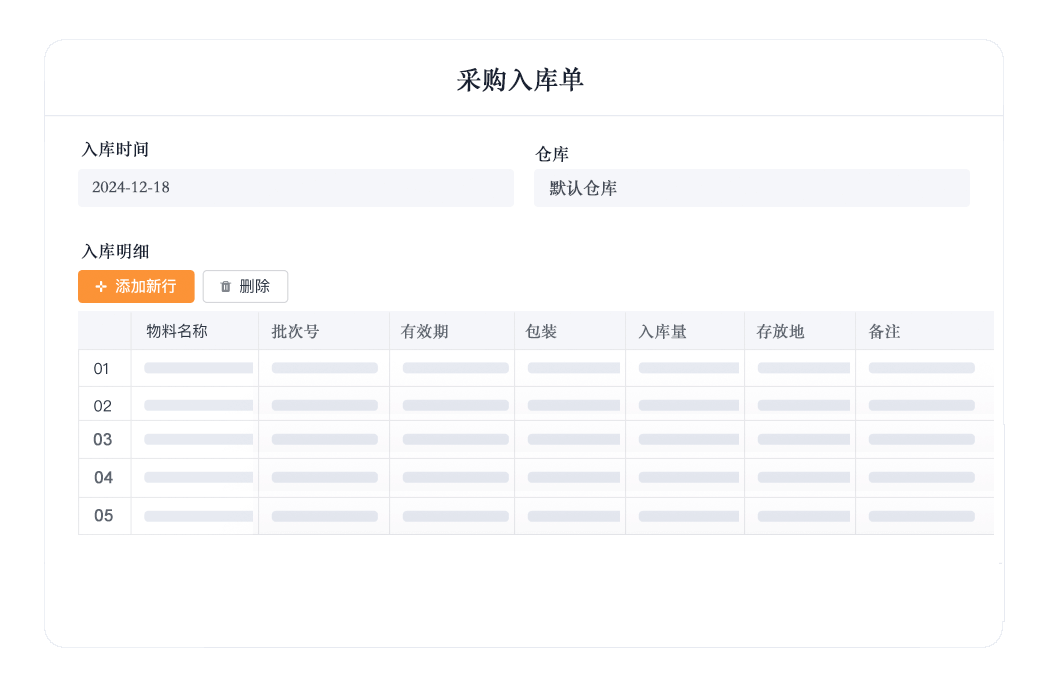The image size is (1039, 687).
Task: Select row 03 by its number cell
Action: tap(102, 440)
